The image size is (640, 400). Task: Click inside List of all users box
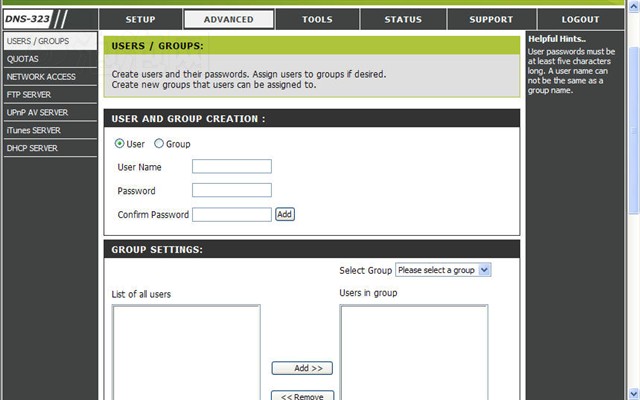click(x=186, y=353)
